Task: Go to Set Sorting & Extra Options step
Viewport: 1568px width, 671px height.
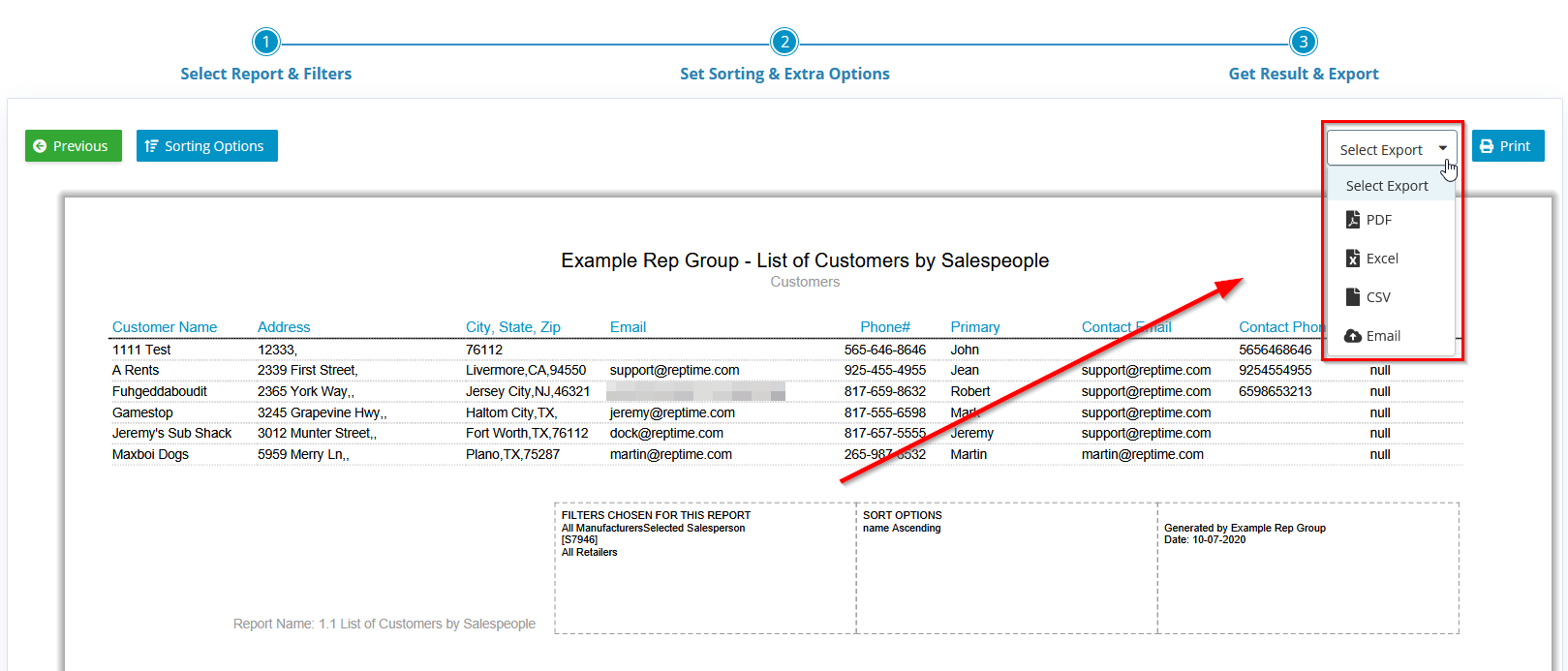Action: (784, 74)
